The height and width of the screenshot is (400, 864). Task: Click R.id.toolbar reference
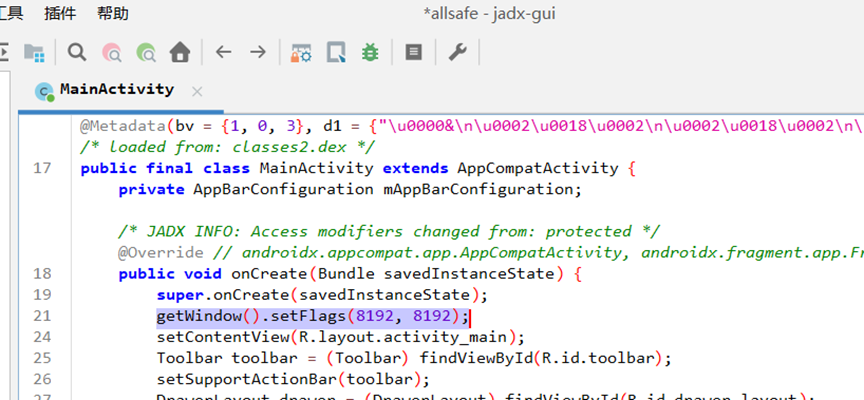599,359
